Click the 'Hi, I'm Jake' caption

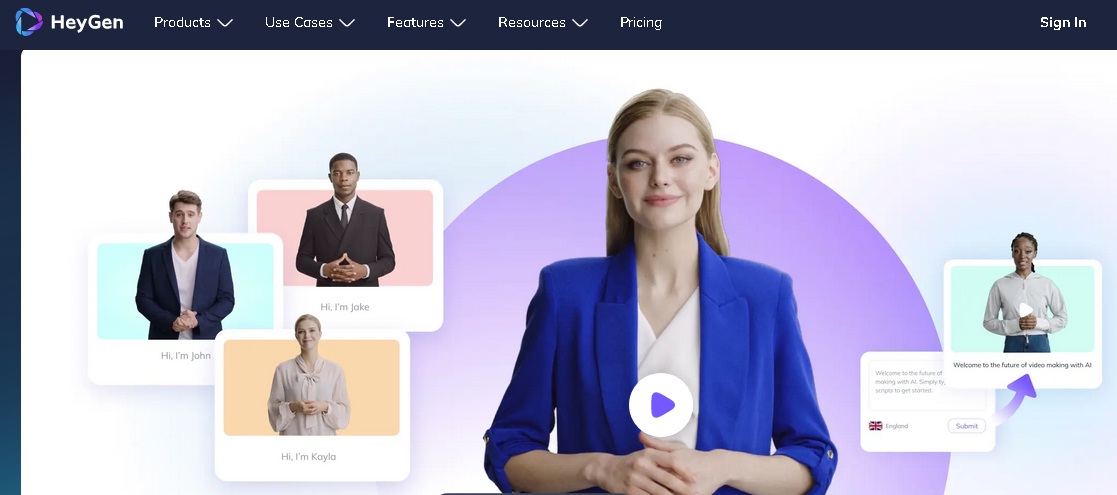(345, 307)
